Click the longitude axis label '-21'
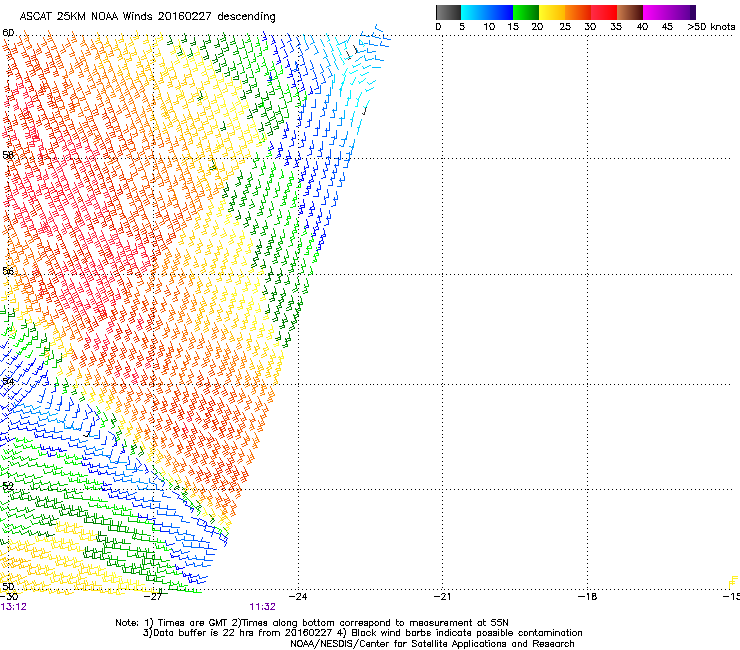The image size is (740, 650). click(442, 596)
